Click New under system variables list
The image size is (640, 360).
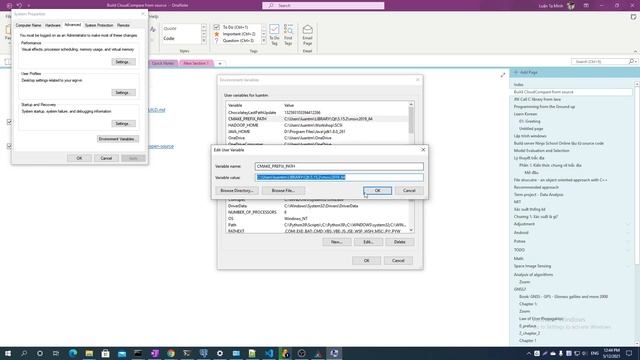pyautogui.click(x=337, y=242)
